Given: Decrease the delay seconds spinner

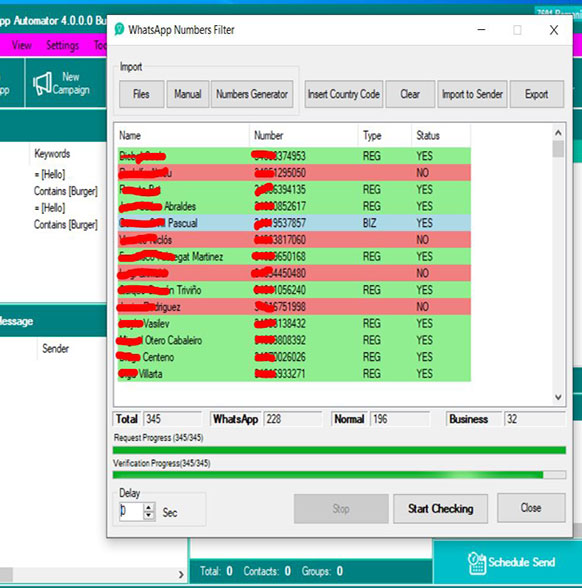Looking at the screenshot, I should tap(148, 515).
